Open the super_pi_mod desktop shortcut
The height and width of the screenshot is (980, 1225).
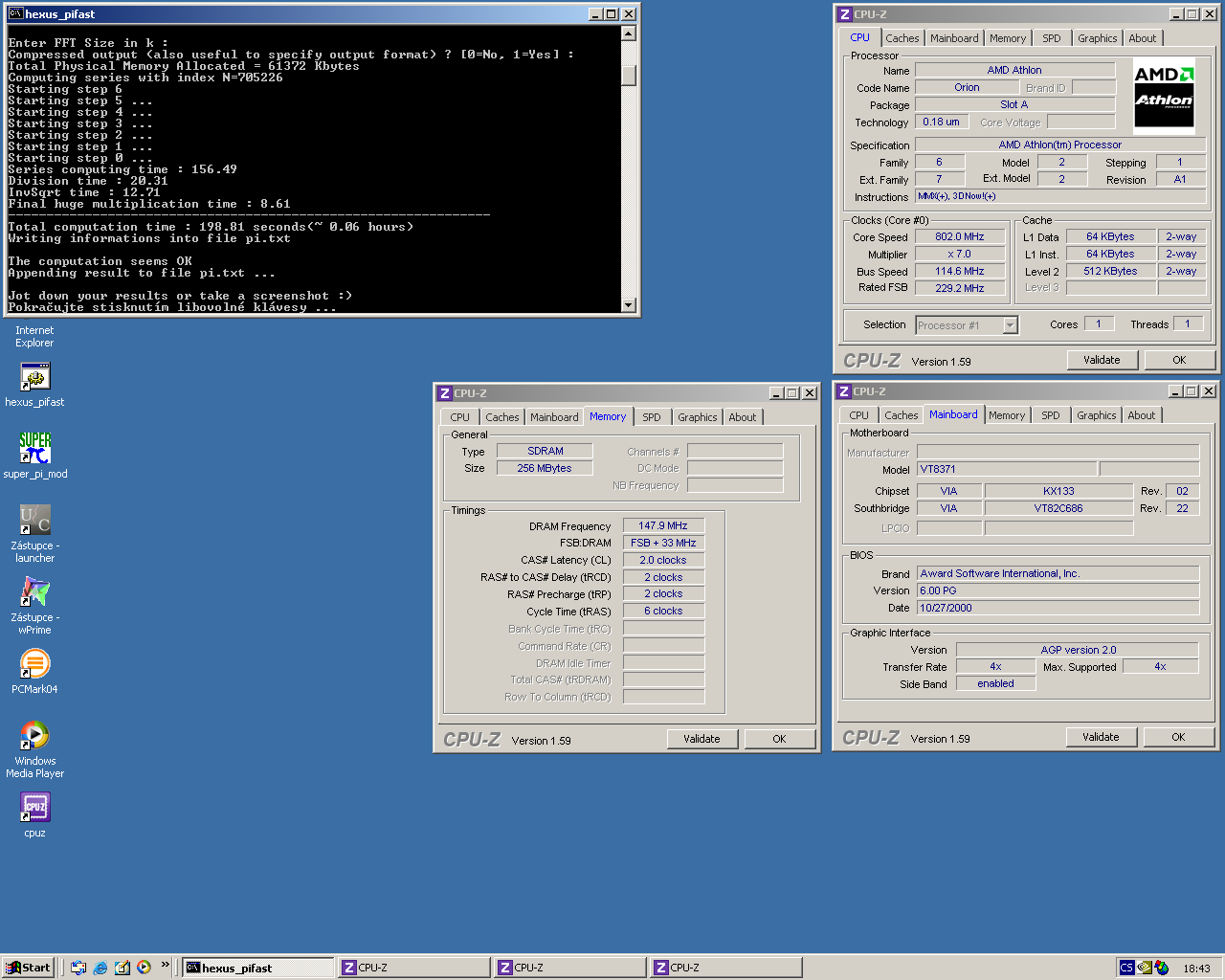click(35, 456)
